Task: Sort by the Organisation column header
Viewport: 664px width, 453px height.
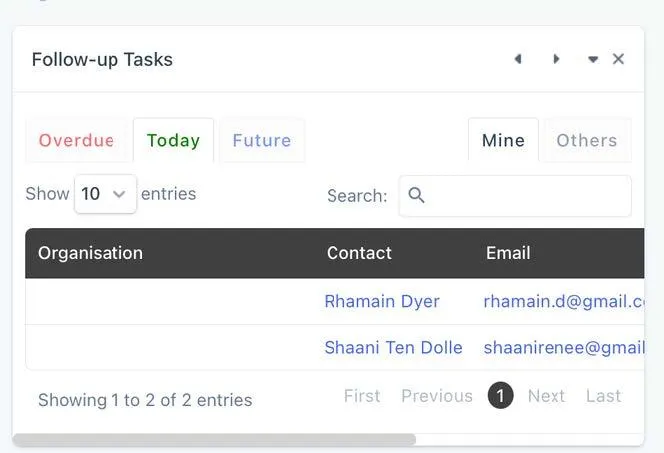Action: [90, 253]
